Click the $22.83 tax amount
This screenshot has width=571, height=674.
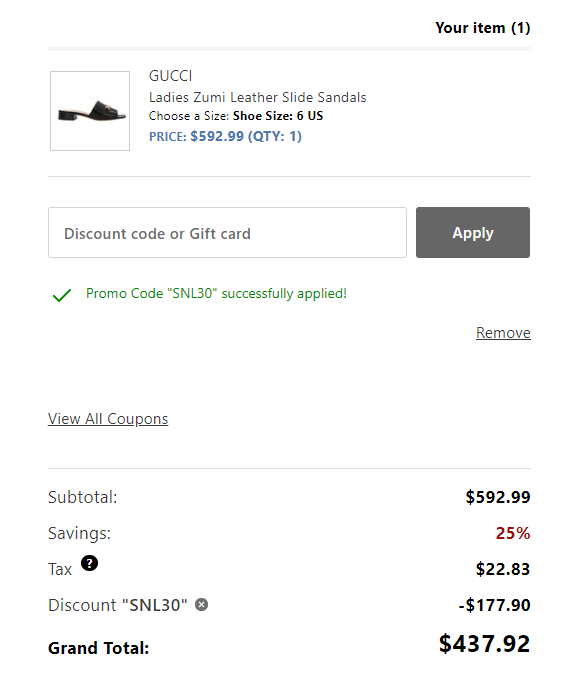click(503, 569)
